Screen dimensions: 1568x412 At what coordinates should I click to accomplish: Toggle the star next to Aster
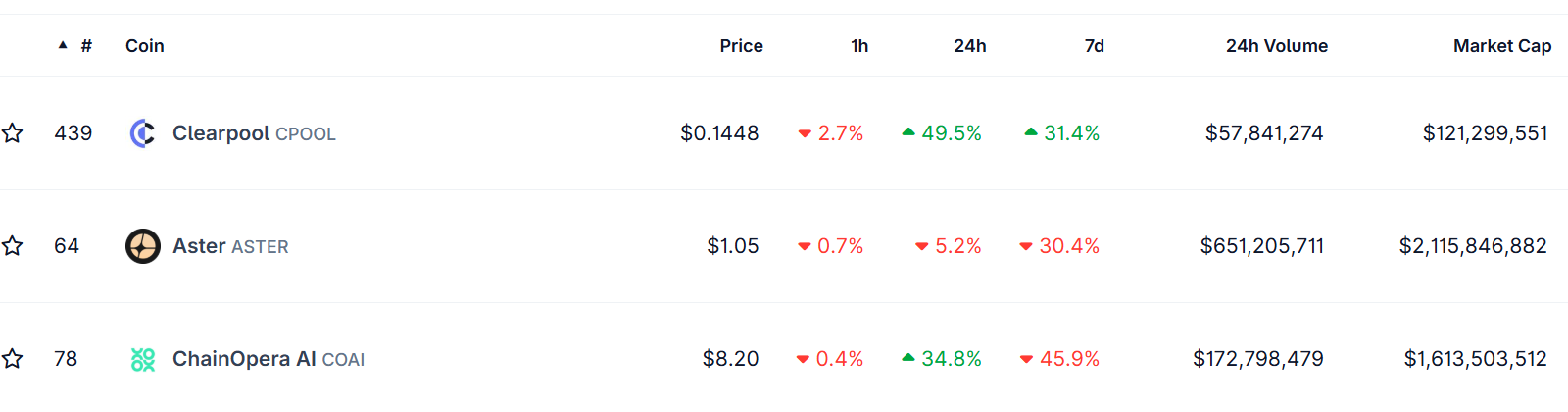click(13, 246)
